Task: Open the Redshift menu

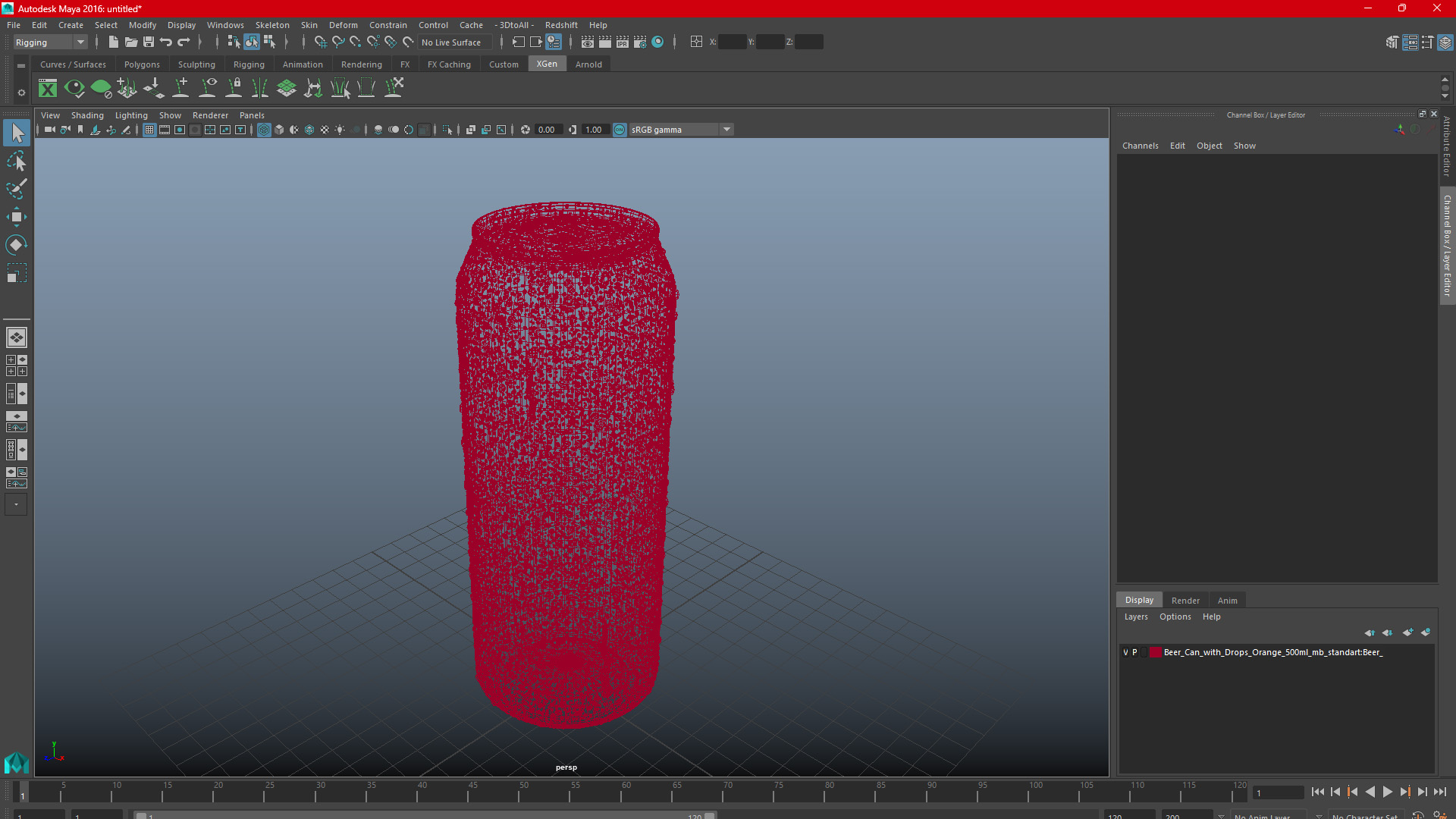Action: (561, 25)
